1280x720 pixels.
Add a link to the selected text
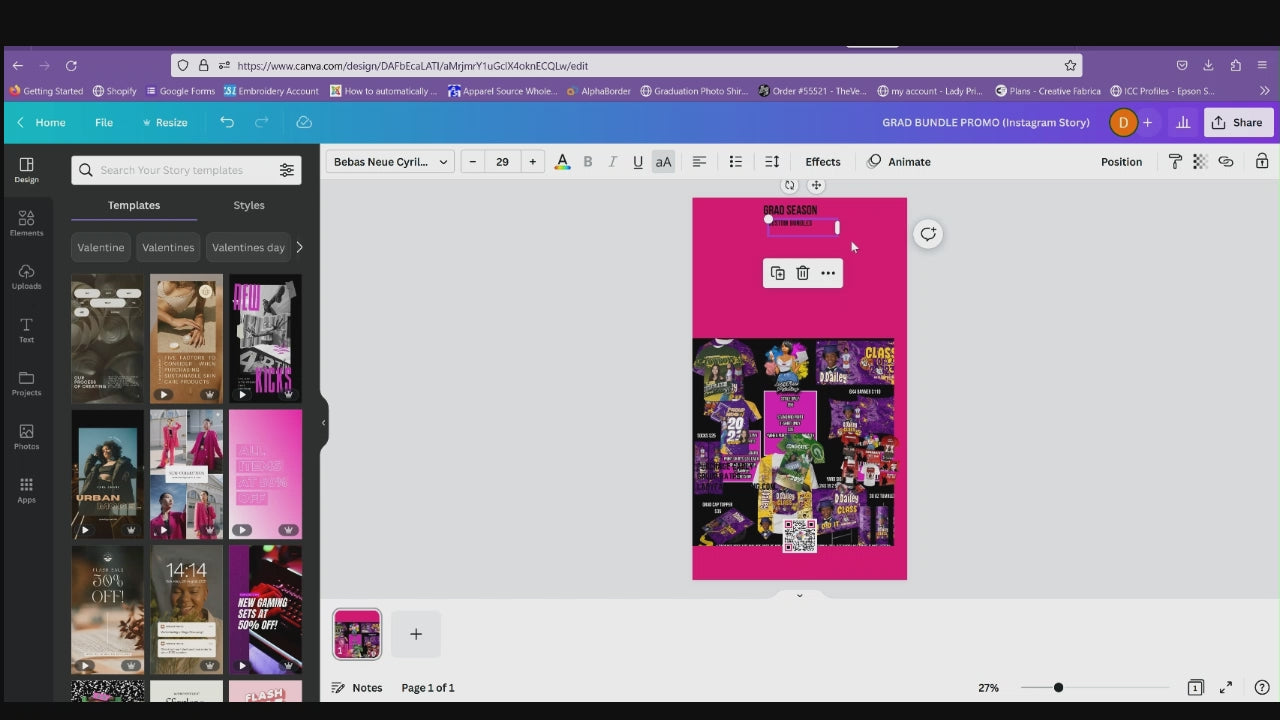pos(1226,162)
